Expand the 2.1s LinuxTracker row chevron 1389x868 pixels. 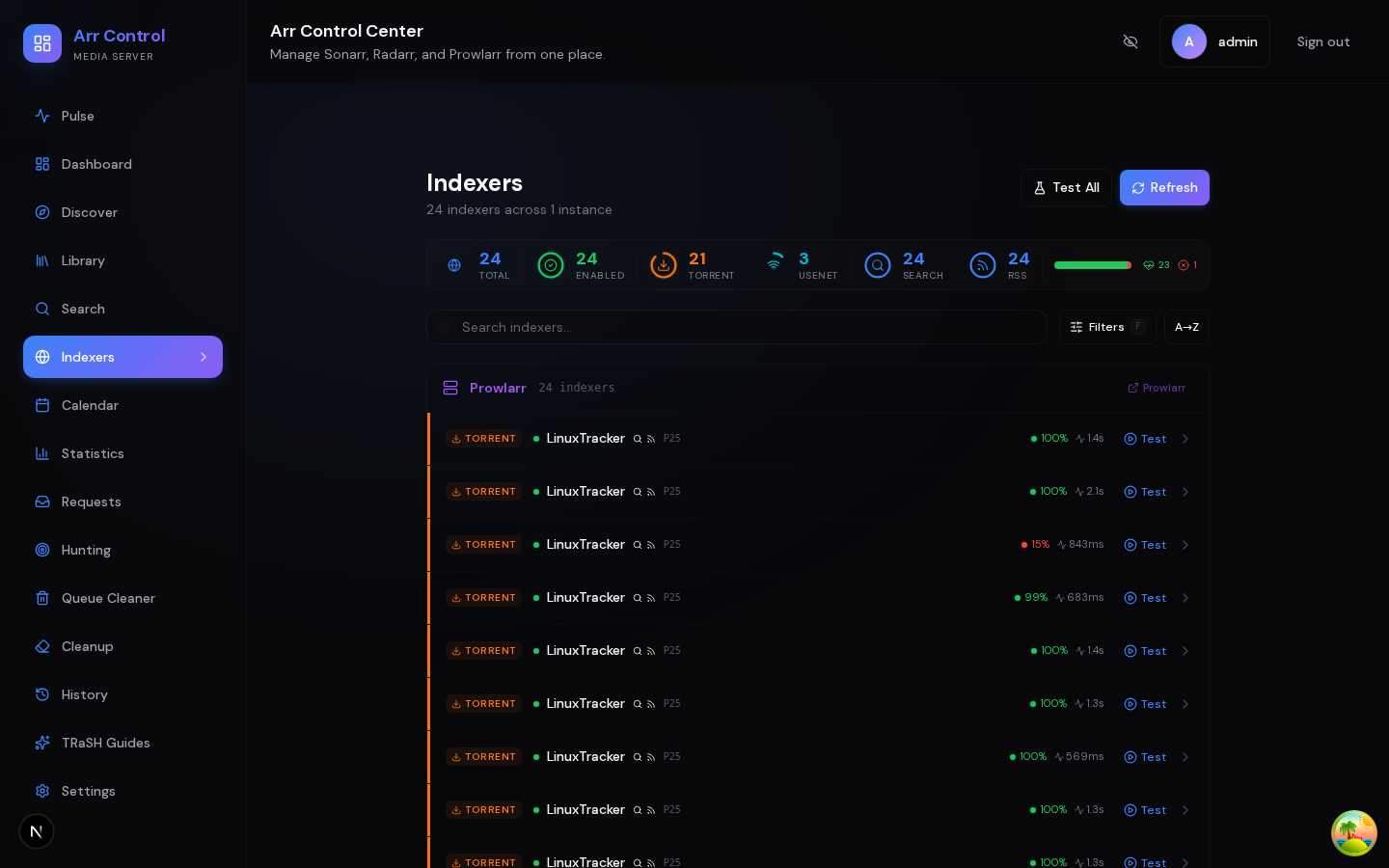(1185, 492)
